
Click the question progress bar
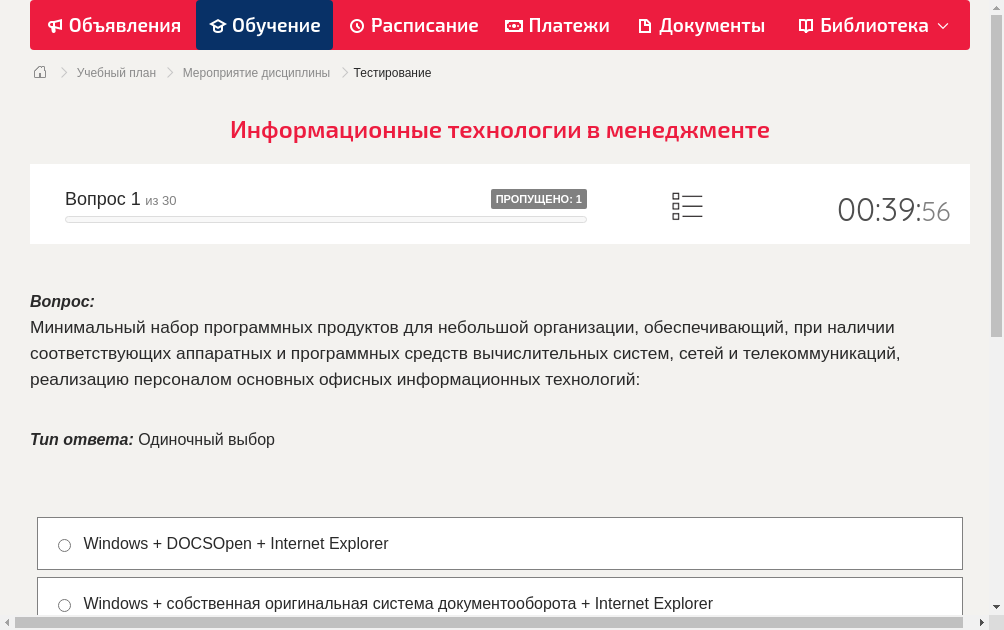(x=326, y=219)
